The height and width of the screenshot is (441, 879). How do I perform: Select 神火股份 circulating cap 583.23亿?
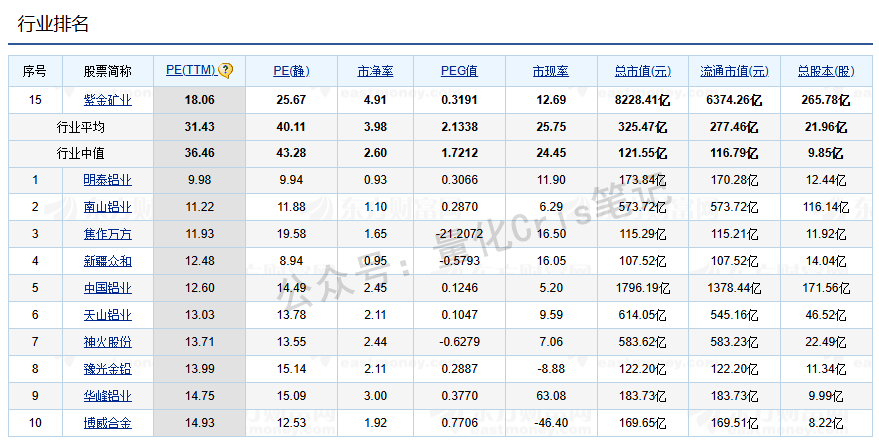[x=734, y=342]
